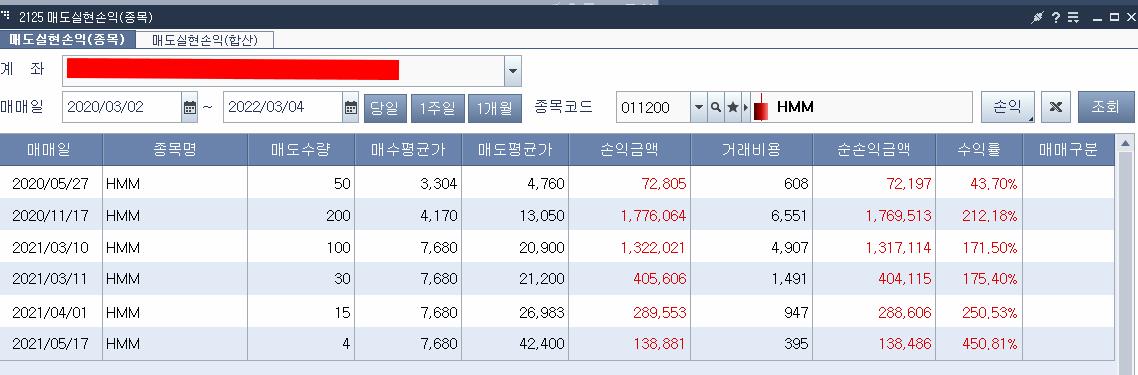
Task: Click the 조회 search button
Action: pyautogui.click(x=1105, y=107)
